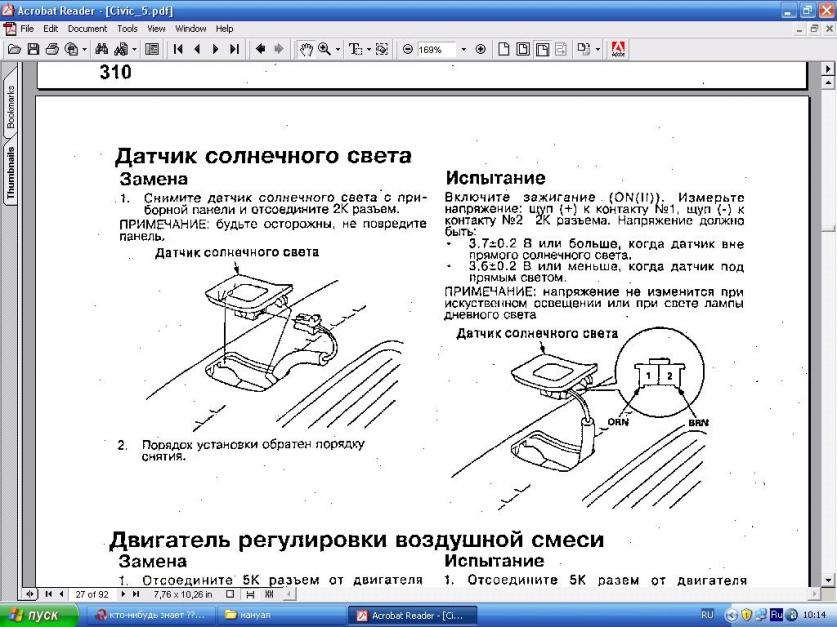Click the '27 of 92' page number field

(x=92, y=594)
